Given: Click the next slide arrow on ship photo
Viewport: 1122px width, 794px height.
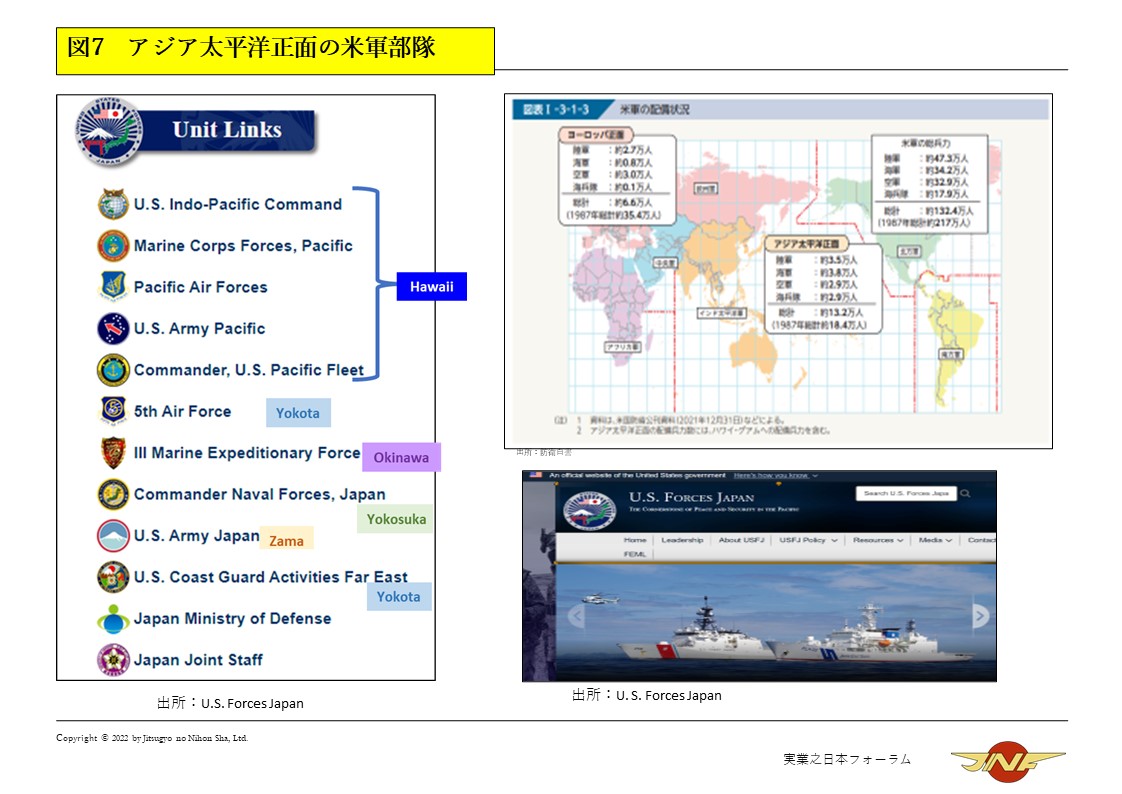Looking at the screenshot, I should [980, 615].
